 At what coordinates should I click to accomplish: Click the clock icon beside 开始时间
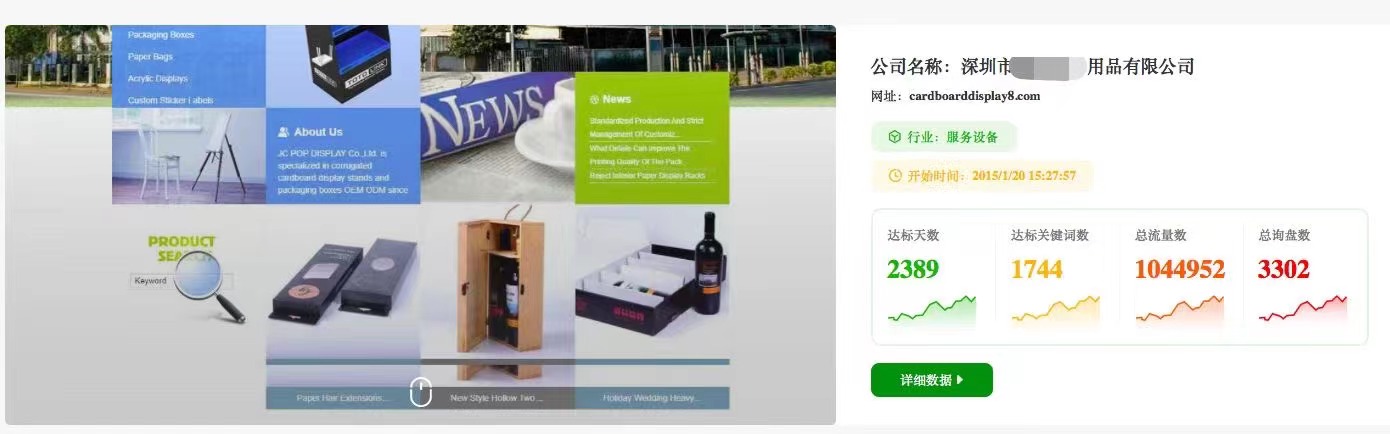pyautogui.click(x=895, y=176)
